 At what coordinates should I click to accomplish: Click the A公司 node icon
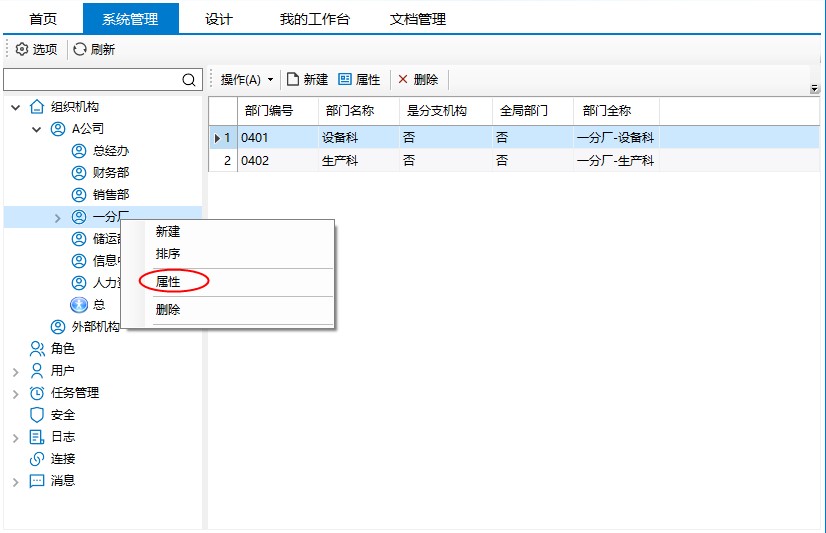click(57, 129)
